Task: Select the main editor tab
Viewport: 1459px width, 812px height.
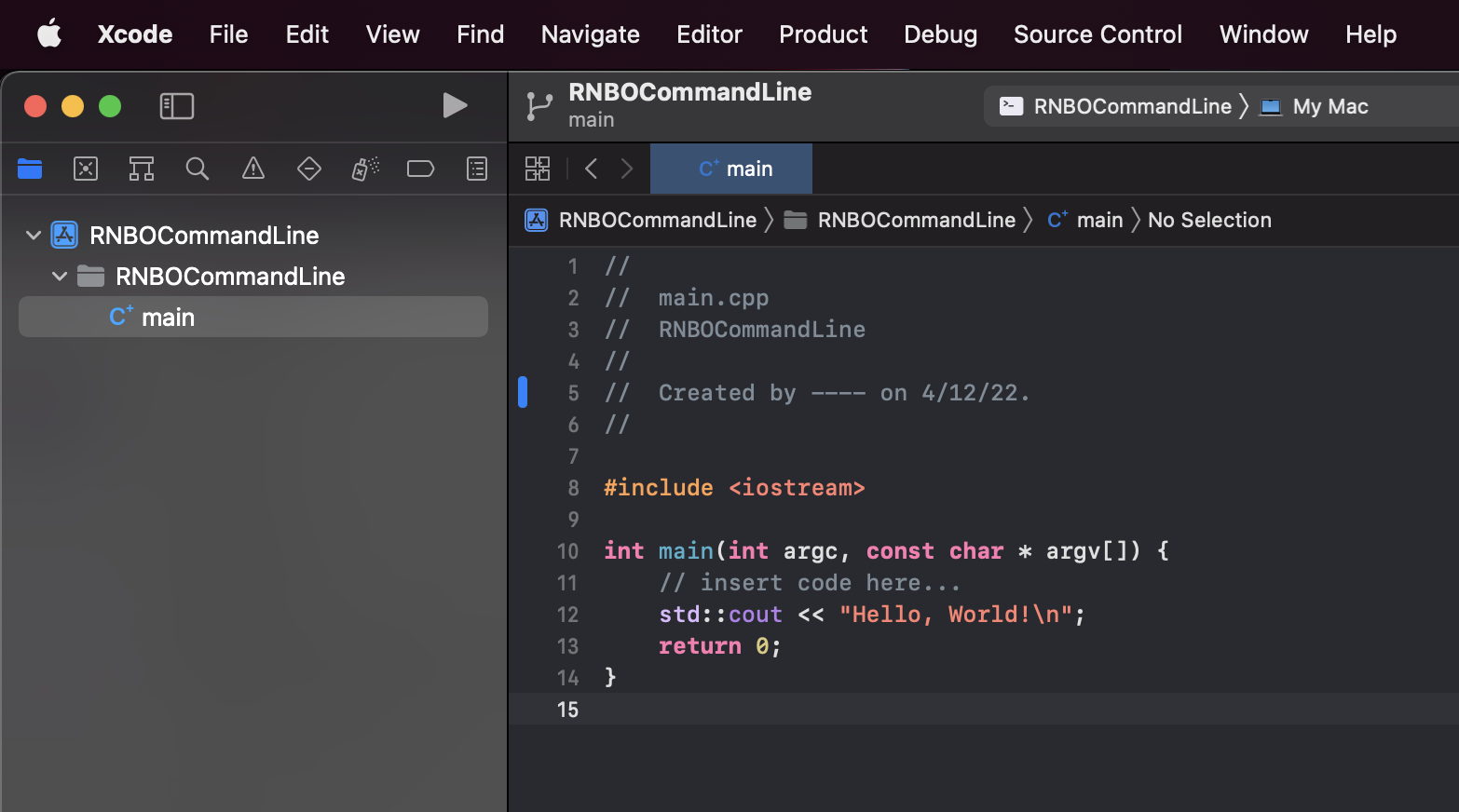Action: pos(731,169)
